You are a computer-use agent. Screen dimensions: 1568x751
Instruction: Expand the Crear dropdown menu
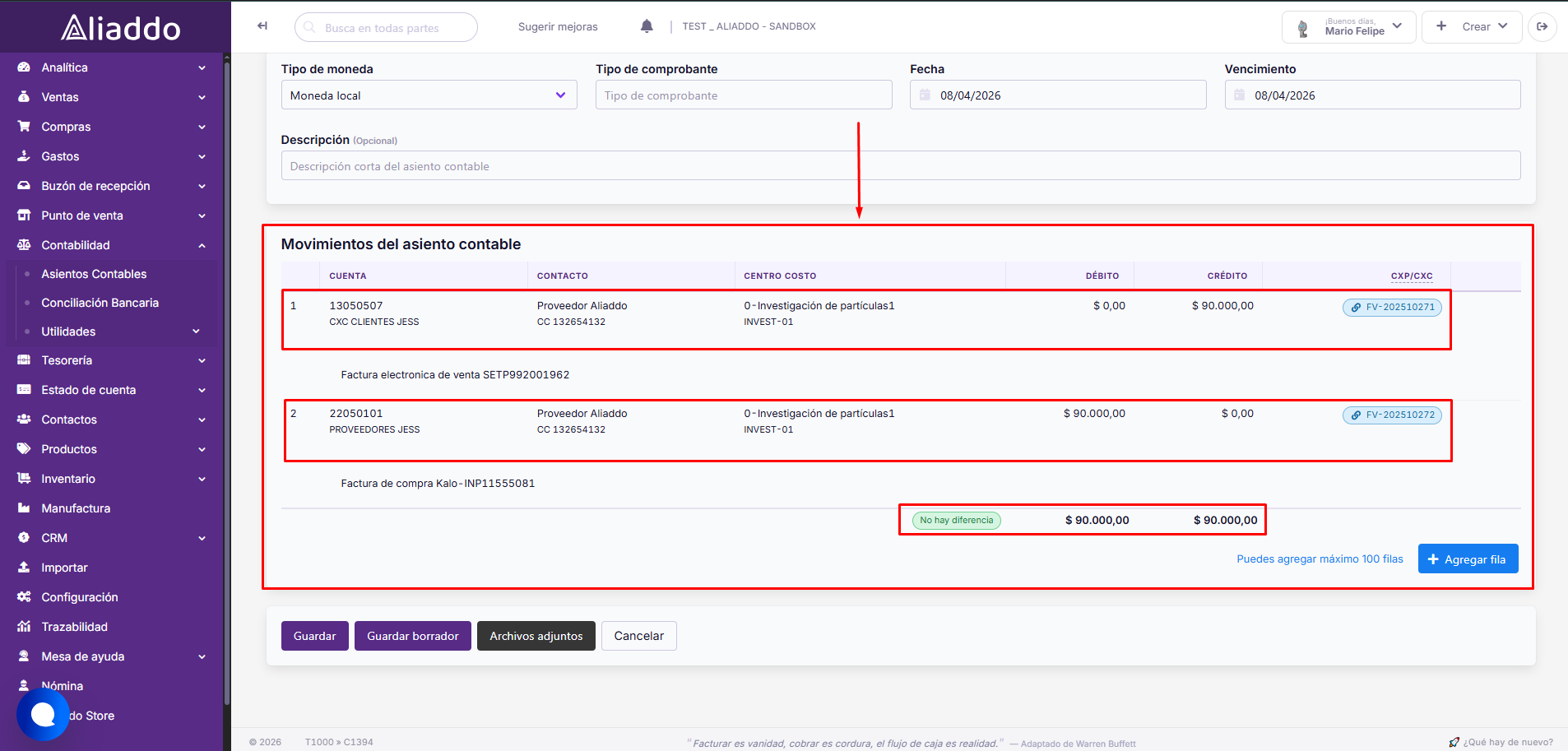point(1473,27)
